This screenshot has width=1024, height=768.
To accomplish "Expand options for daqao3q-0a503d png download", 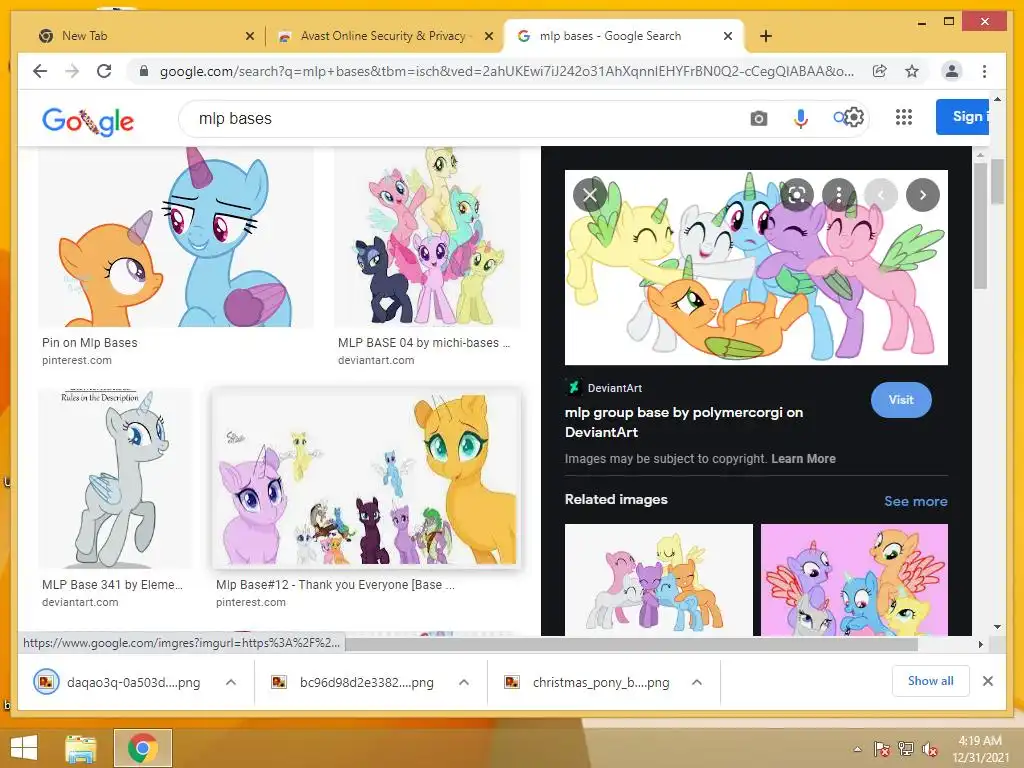I will [231, 682].
